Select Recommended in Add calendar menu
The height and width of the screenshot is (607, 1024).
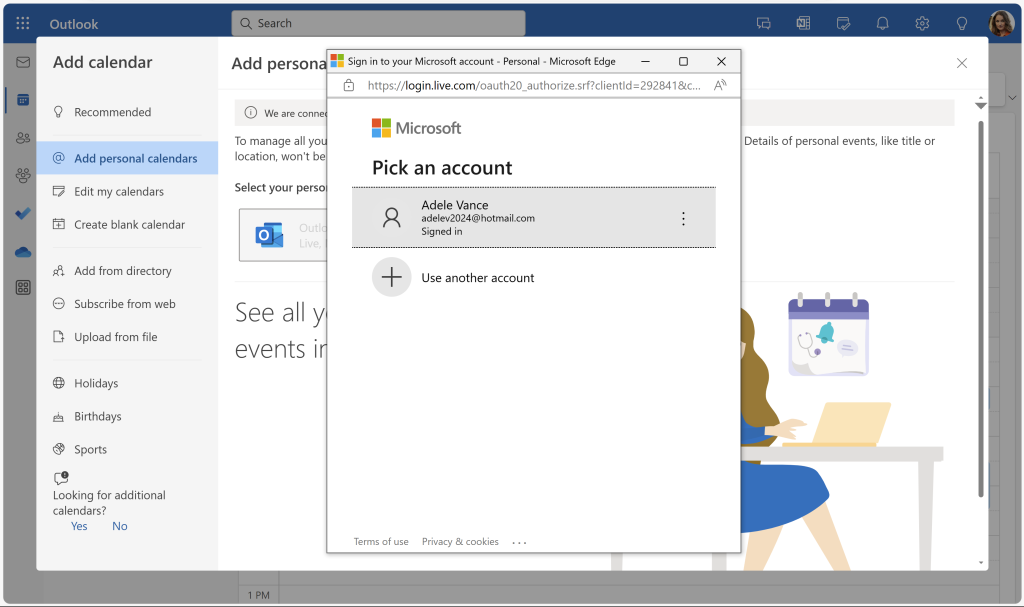point(127,112)
